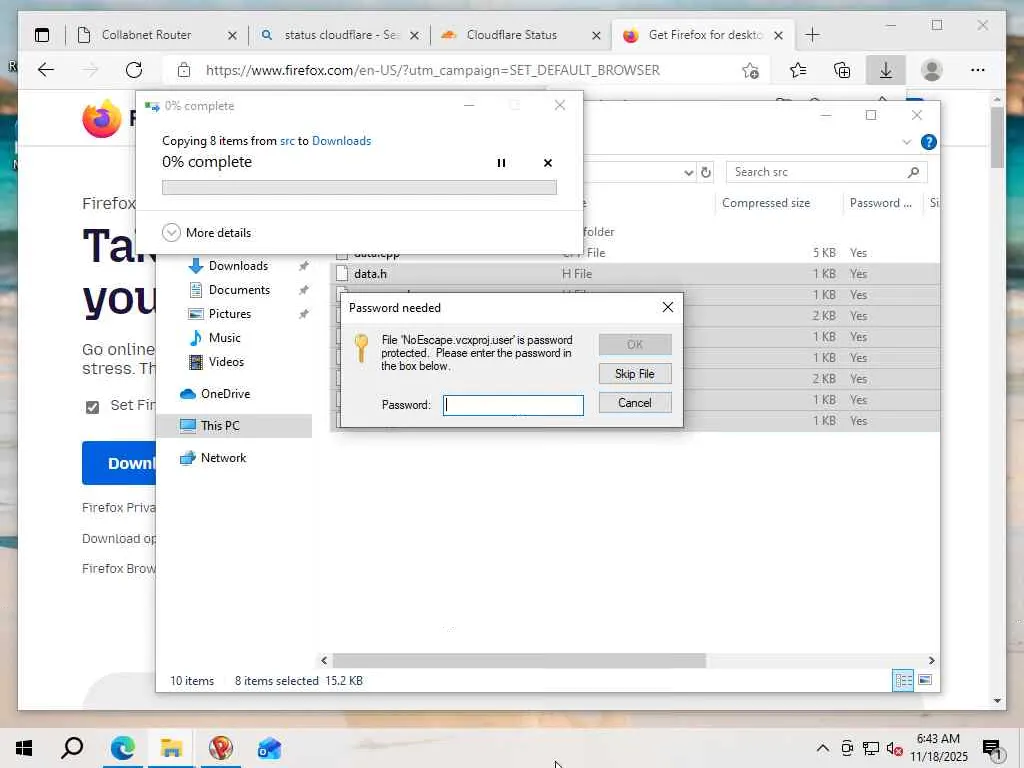This screenshot has width=1024, height=768.
Task: View site information lock icon
Action: click(184, 70)
